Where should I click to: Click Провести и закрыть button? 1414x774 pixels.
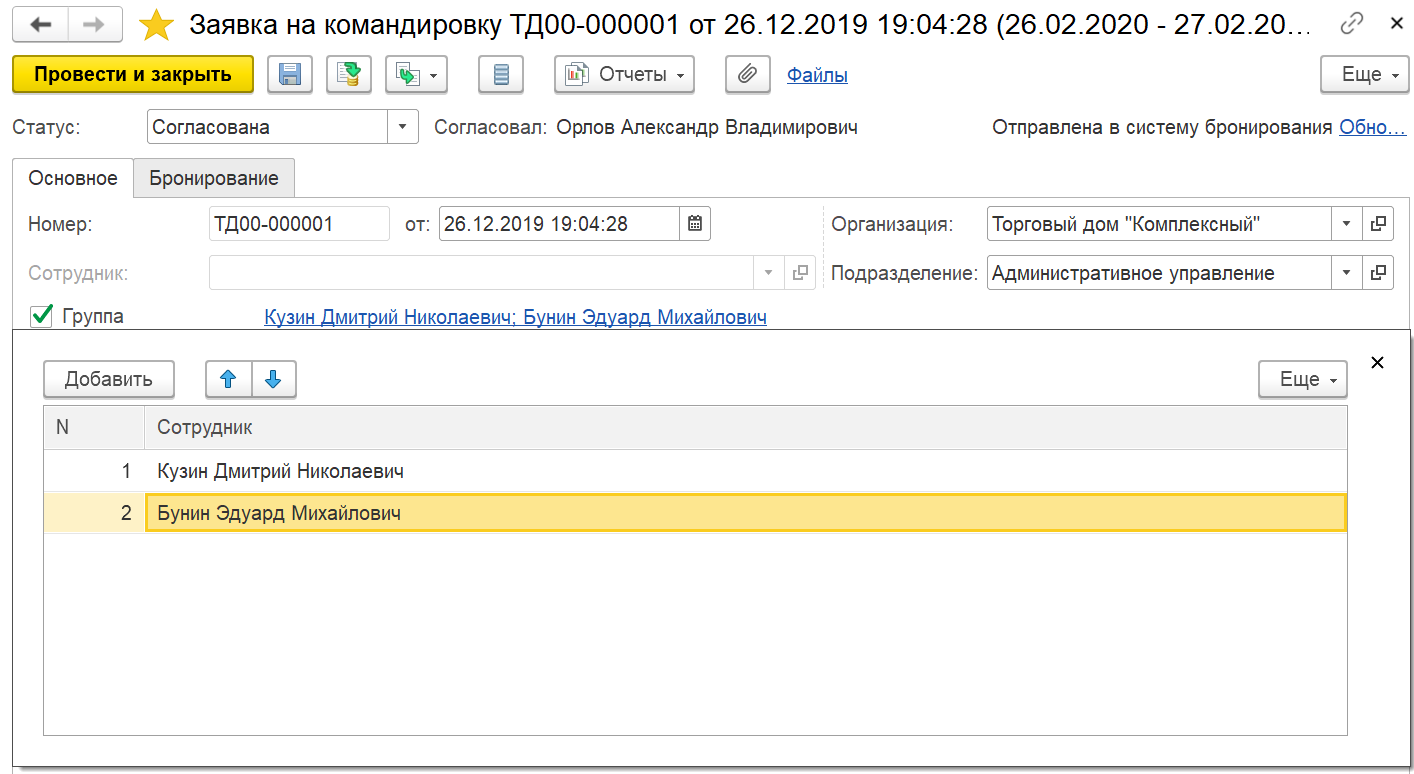(x=133, y=74)
